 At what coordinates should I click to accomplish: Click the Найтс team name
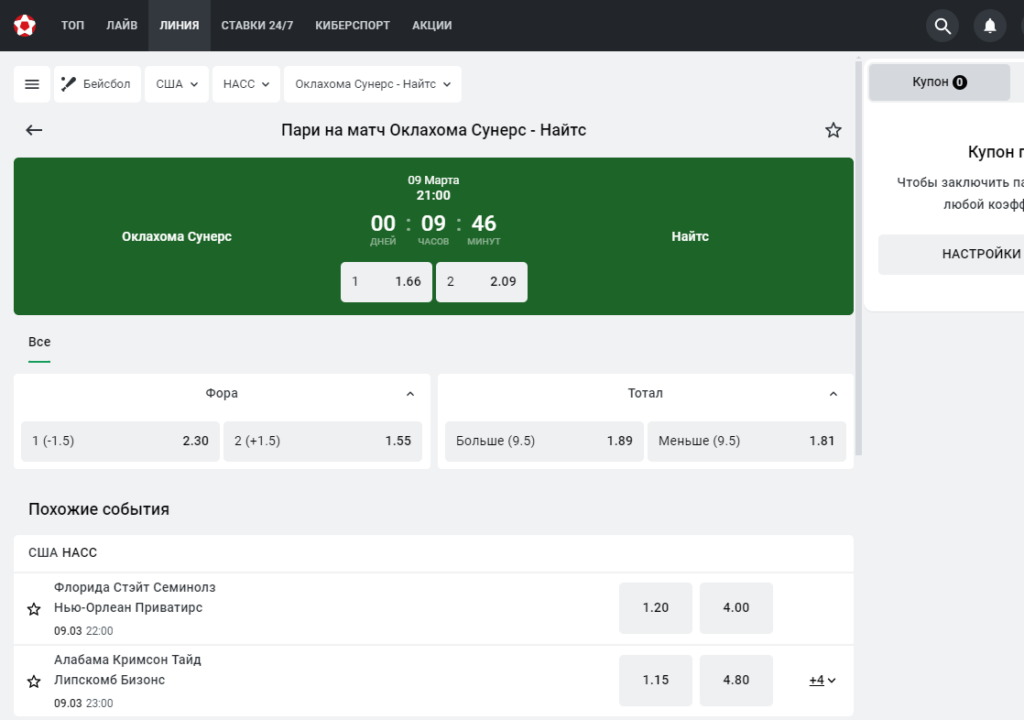[690, 237]
